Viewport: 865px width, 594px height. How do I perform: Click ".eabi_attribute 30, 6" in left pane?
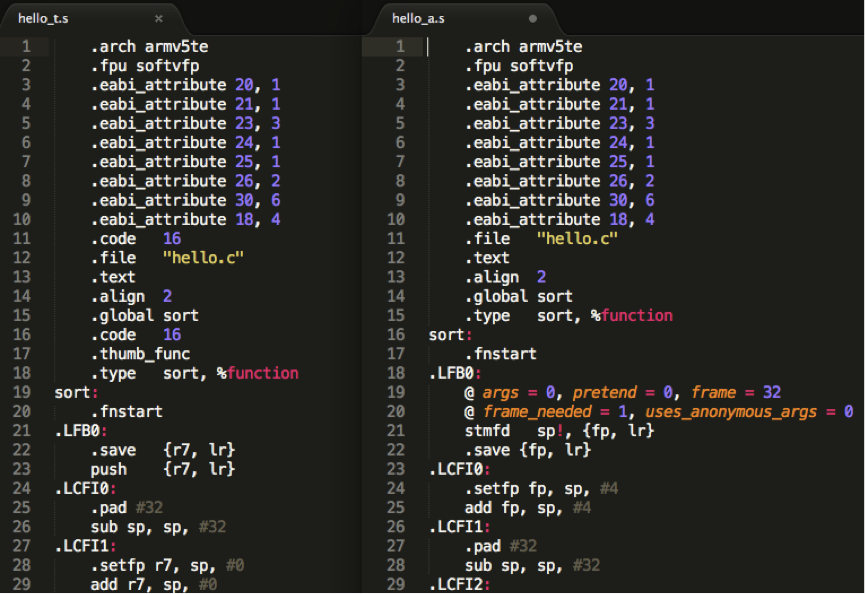[x=185, y=200]
